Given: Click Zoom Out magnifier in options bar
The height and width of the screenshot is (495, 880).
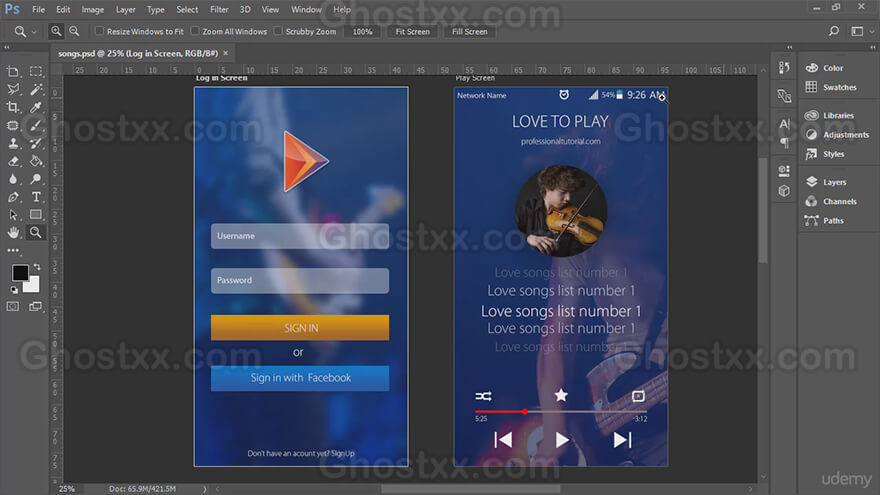Looking at the screenshot, I should (x=74, y=31).
